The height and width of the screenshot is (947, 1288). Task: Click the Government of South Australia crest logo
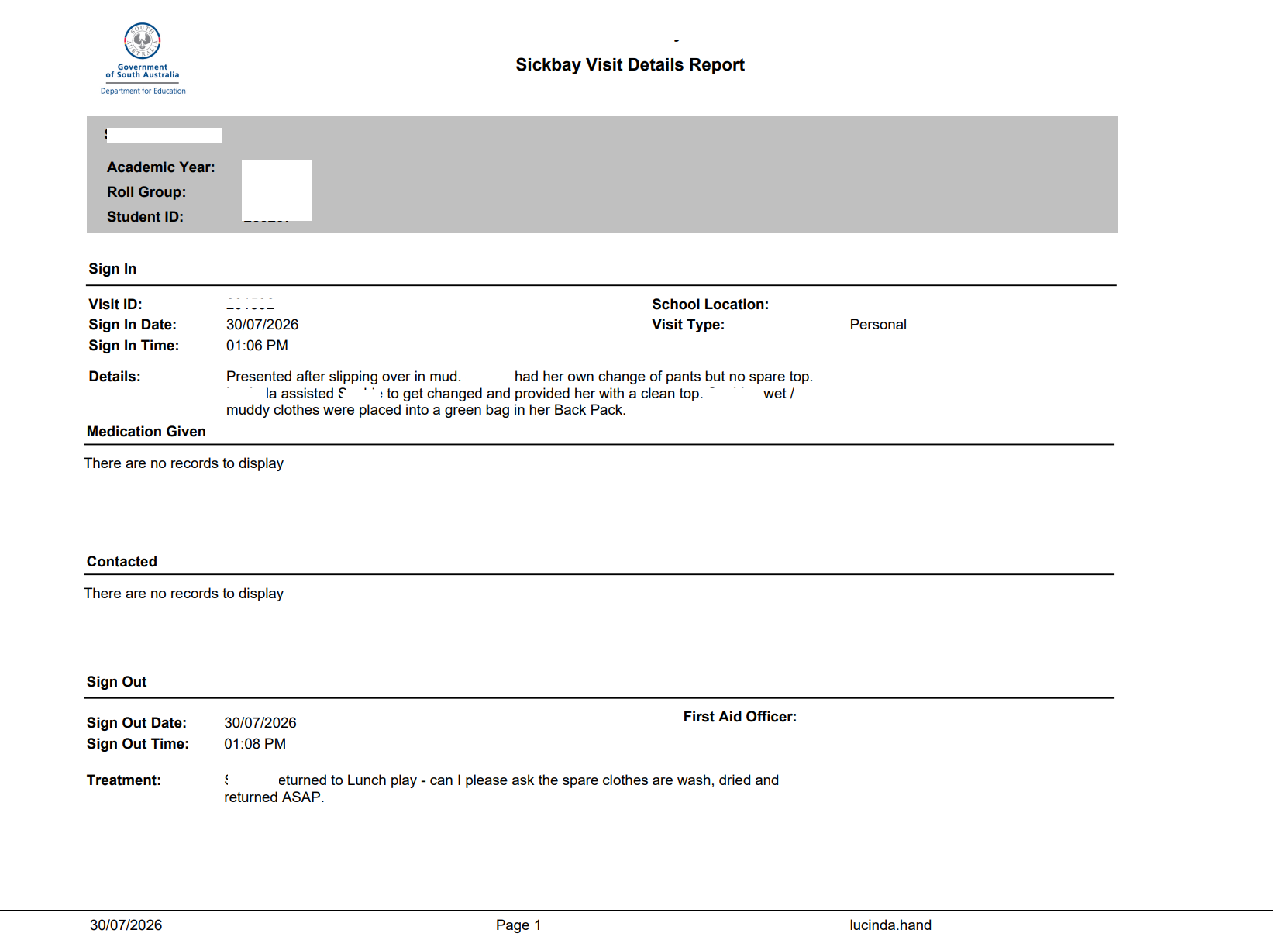click(x=143, y=41)
